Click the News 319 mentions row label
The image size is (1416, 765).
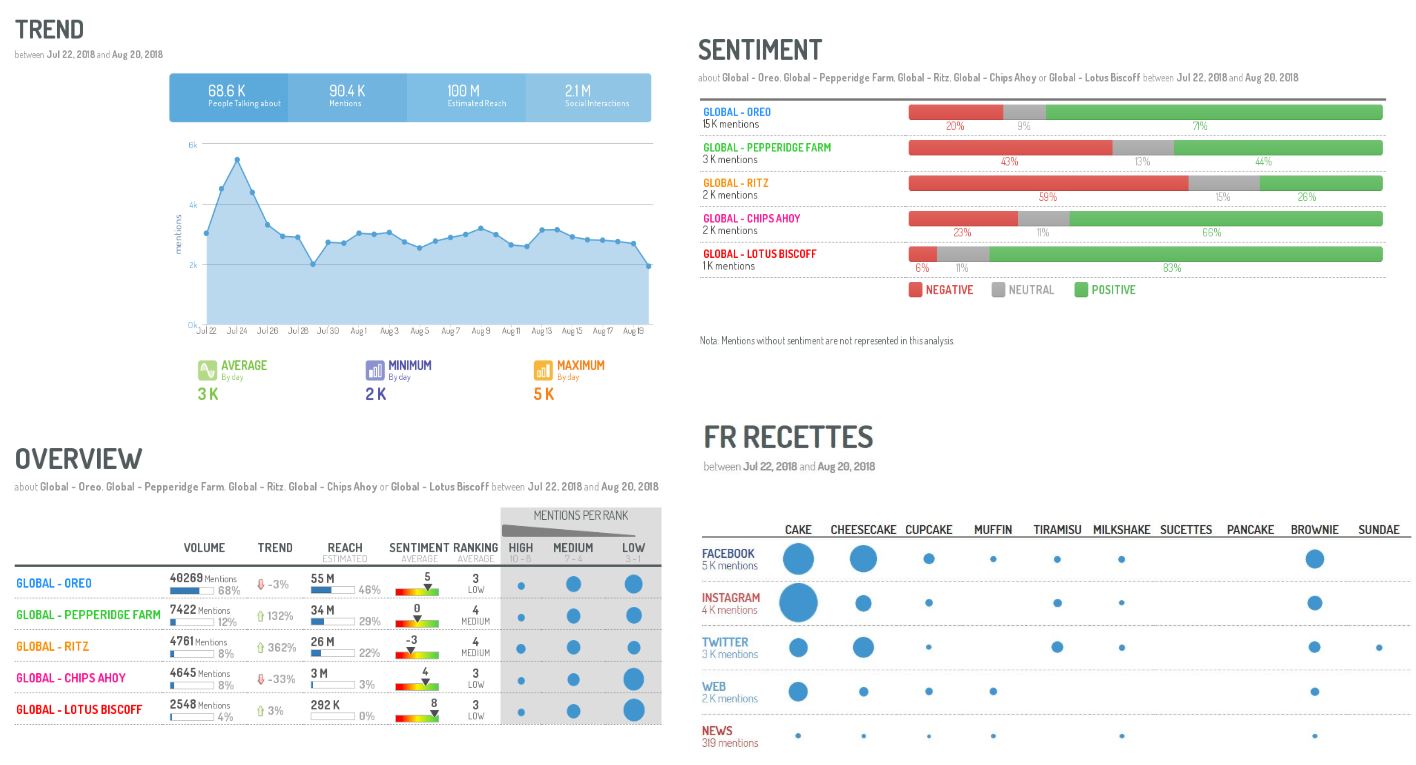pyautogui.click(x=730, y=737)
